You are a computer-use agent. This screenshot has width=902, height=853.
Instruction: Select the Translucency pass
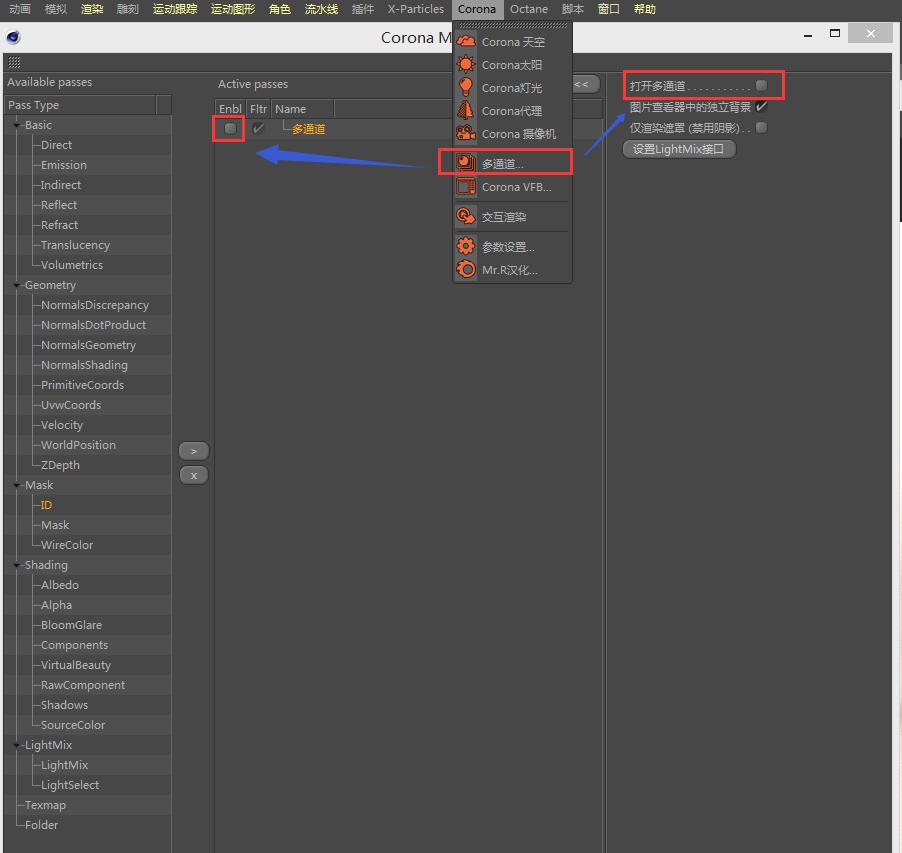pos(75,245)
